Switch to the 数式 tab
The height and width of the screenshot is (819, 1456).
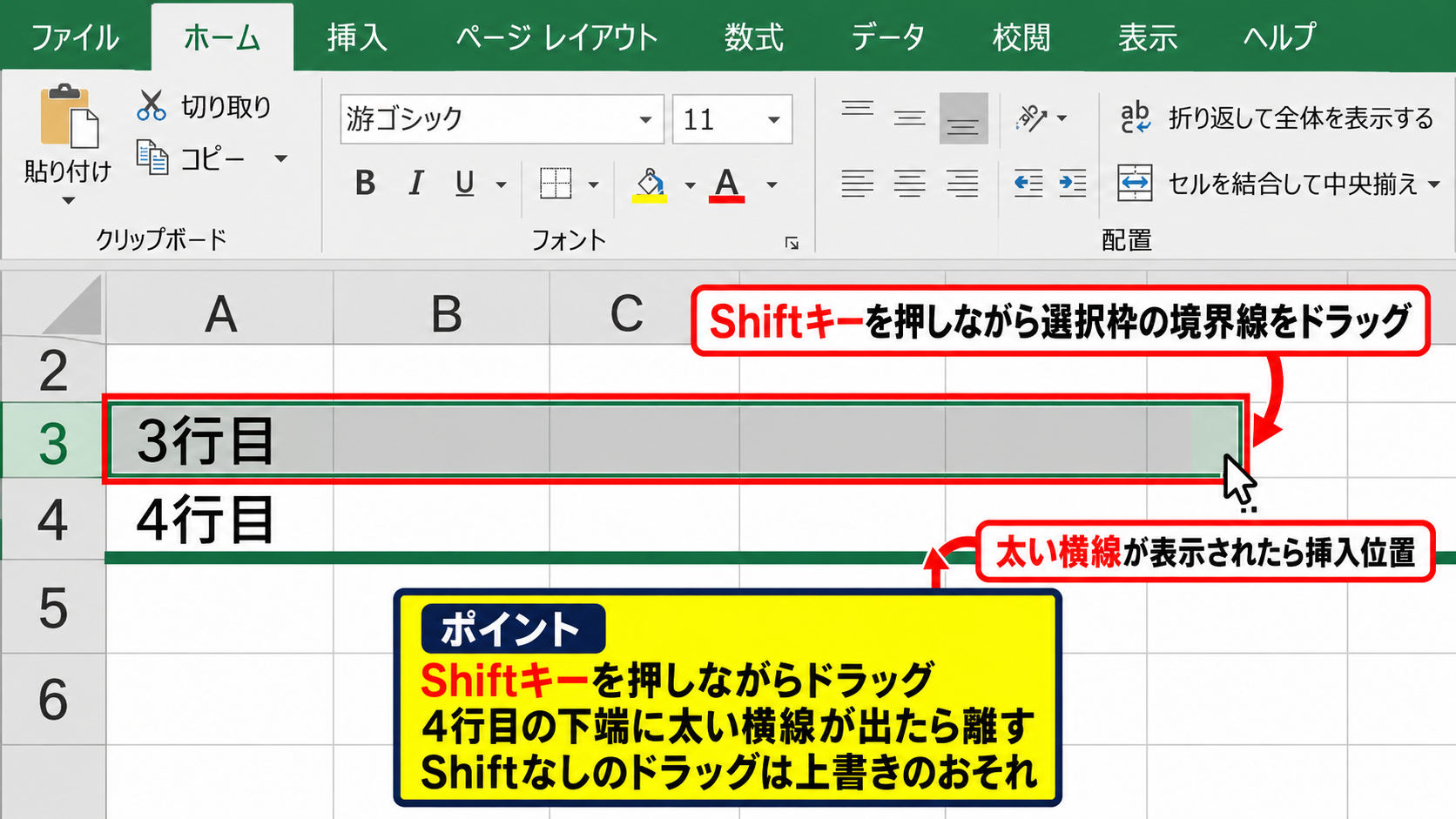click(754, 37)
